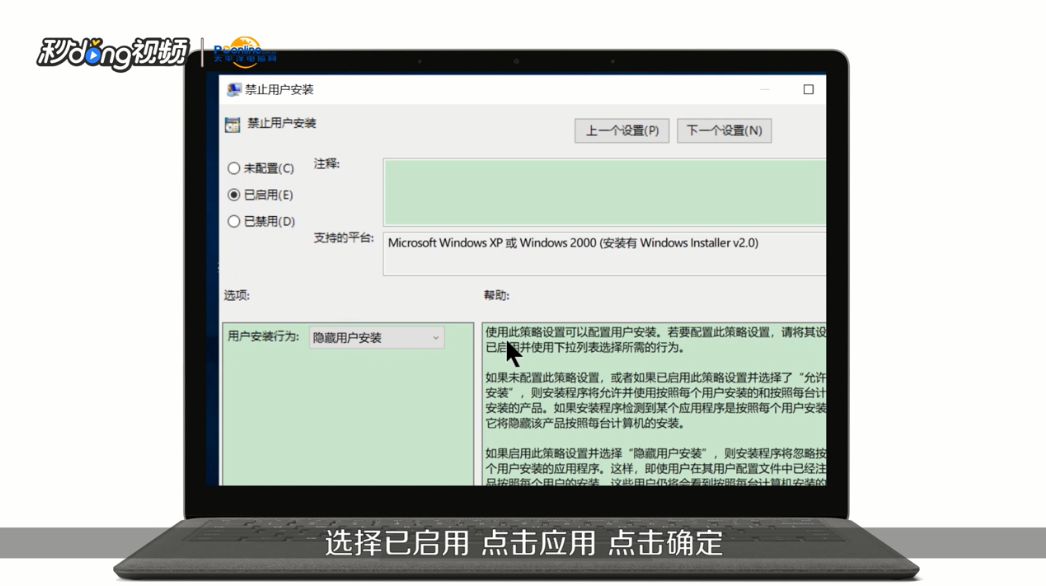This screenshot has width=1046, height=586.
Task: Click the 用户安装行为: label
Action: coord(264,336)
